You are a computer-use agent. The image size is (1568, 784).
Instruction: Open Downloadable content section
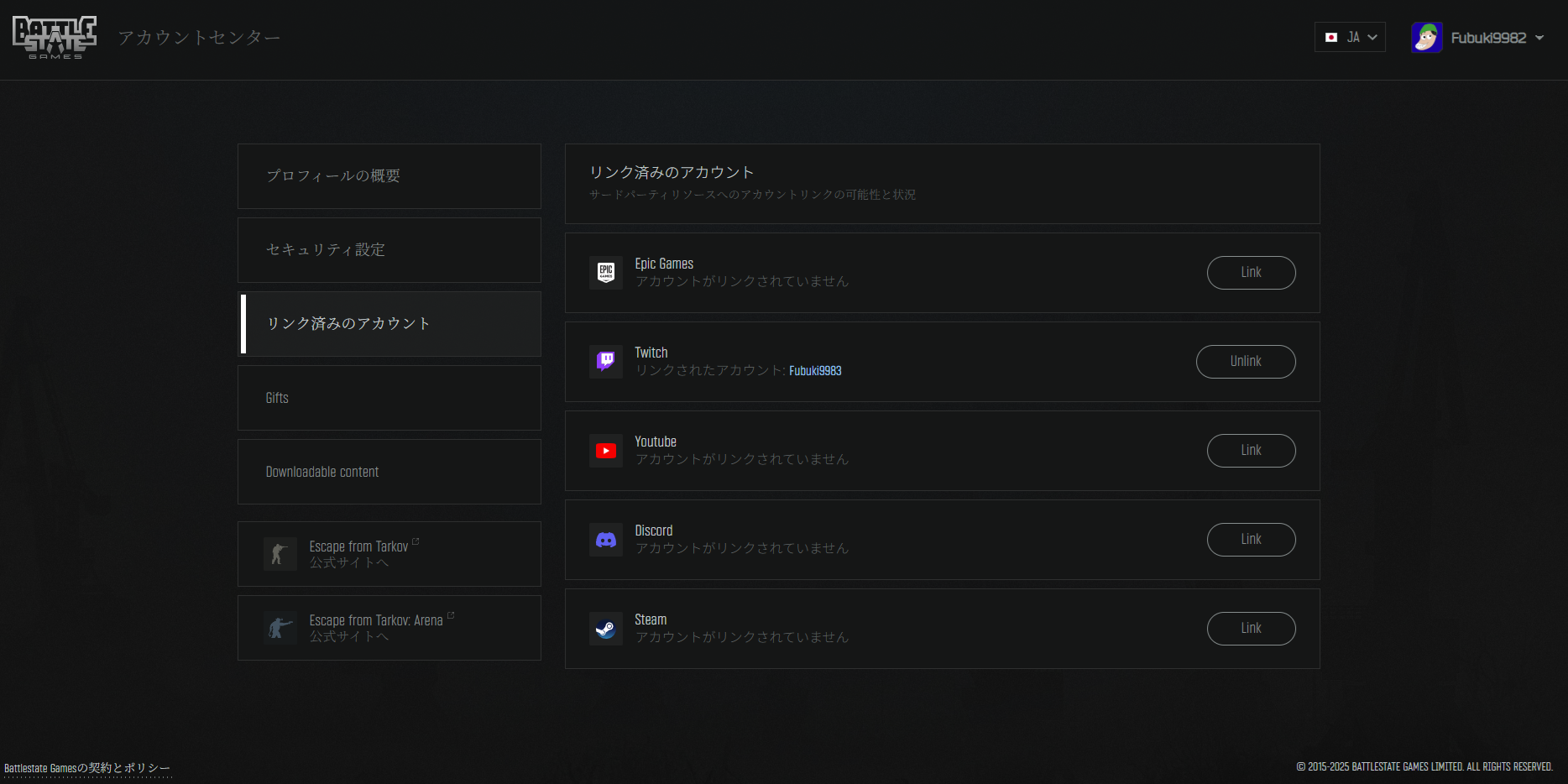(x=389, y=472)
